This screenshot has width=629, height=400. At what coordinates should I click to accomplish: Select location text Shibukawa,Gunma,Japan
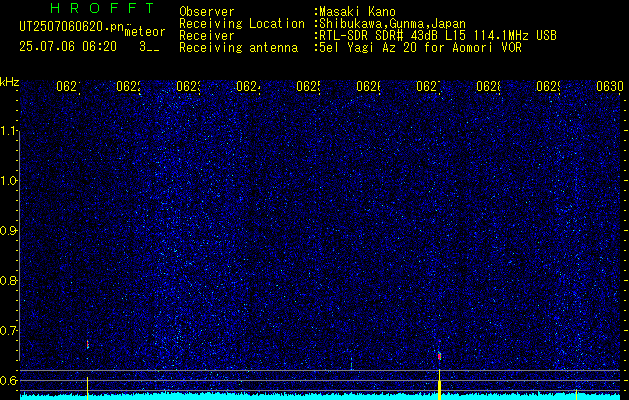tap(392, 24)
